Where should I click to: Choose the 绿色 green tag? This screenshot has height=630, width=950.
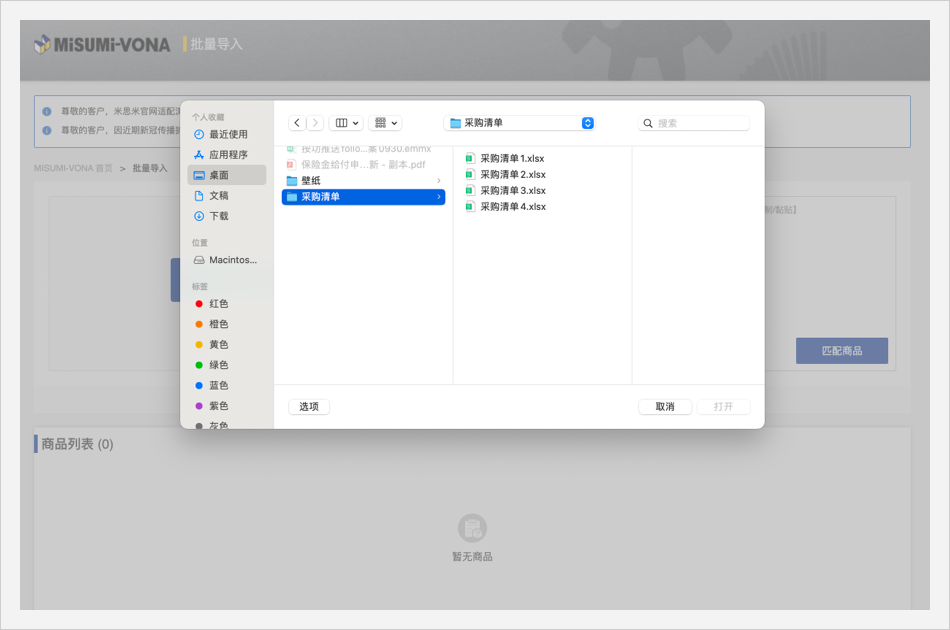(x=218, y=365)
